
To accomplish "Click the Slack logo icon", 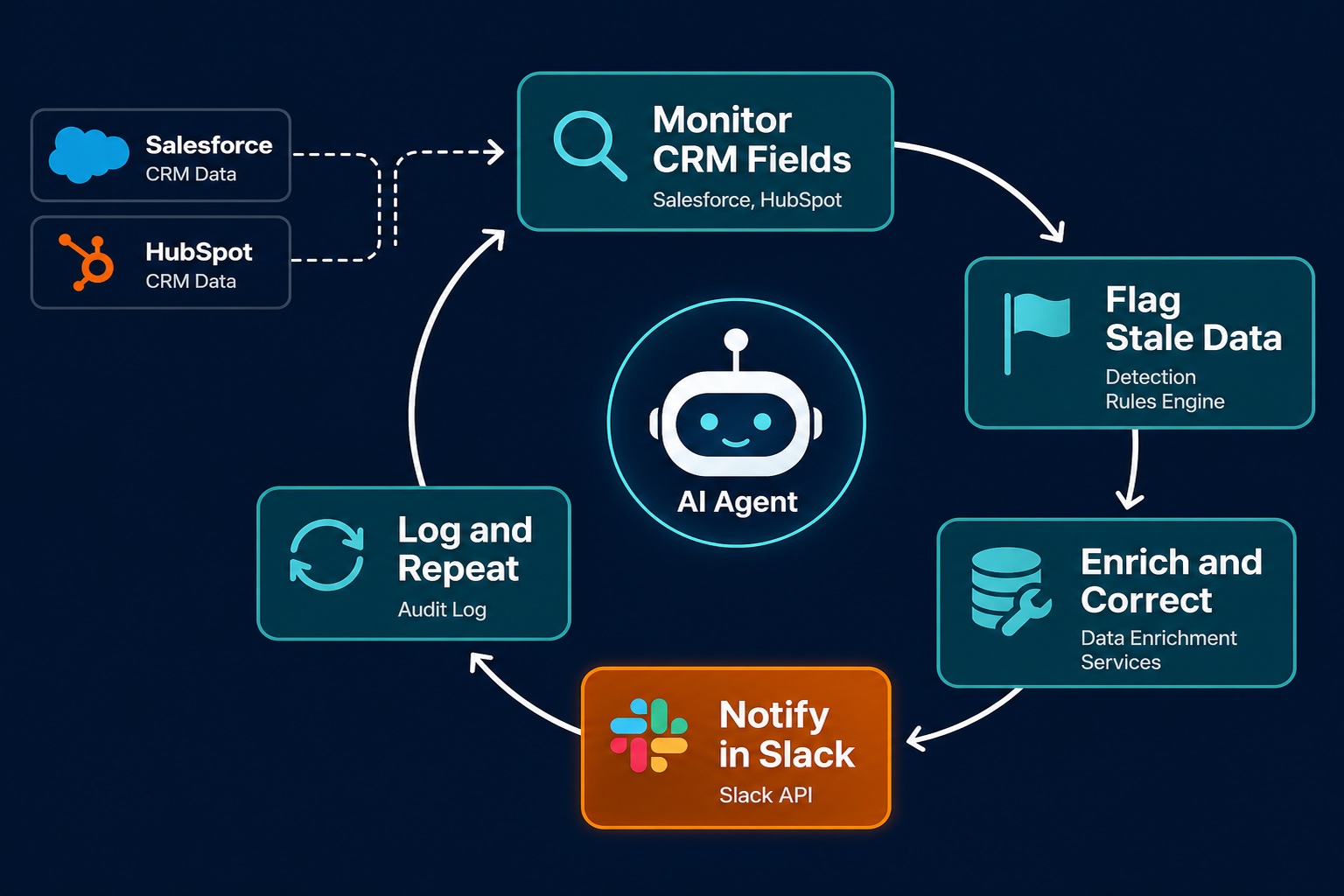I will [648, 735].
